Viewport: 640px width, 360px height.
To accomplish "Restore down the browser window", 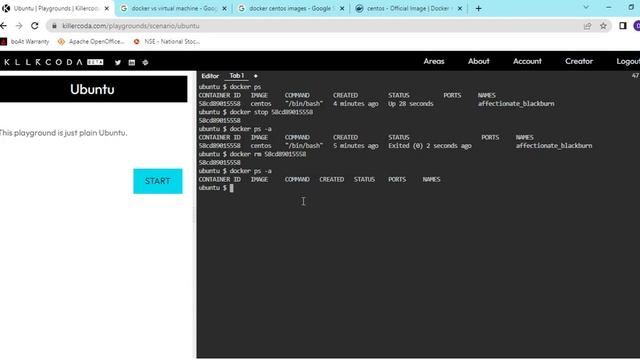I will click(x=631, y=8).
